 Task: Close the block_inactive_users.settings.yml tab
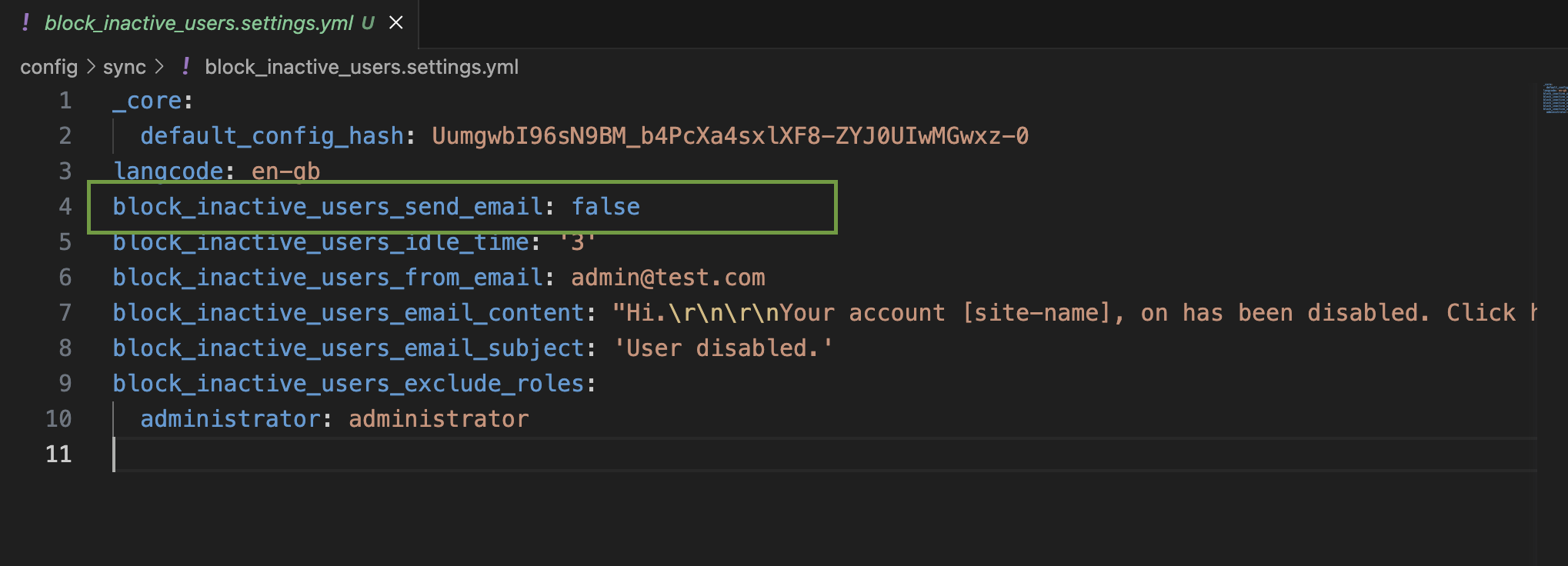[396, 23]
